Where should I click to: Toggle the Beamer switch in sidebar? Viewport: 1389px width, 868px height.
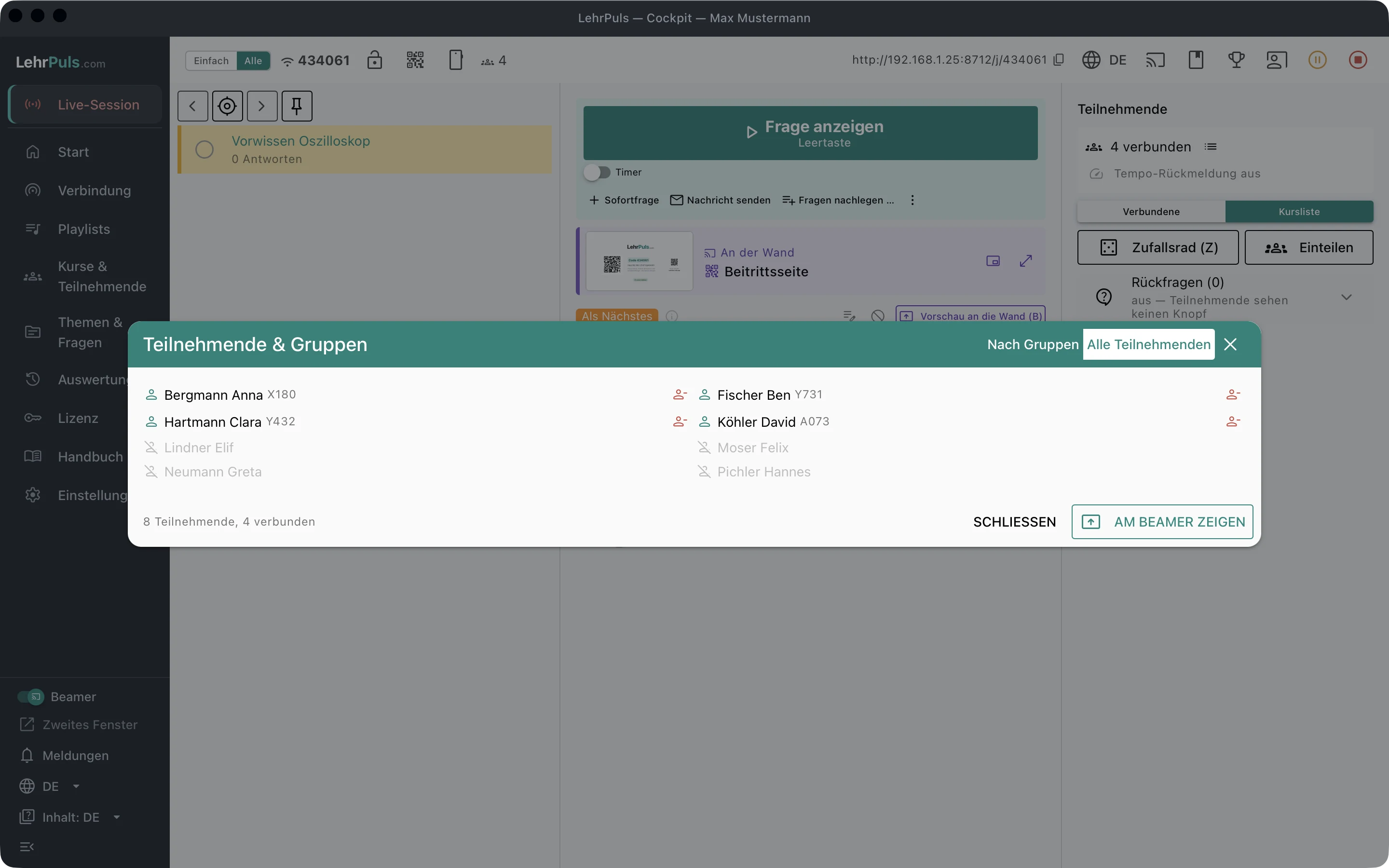pos(30,696)
